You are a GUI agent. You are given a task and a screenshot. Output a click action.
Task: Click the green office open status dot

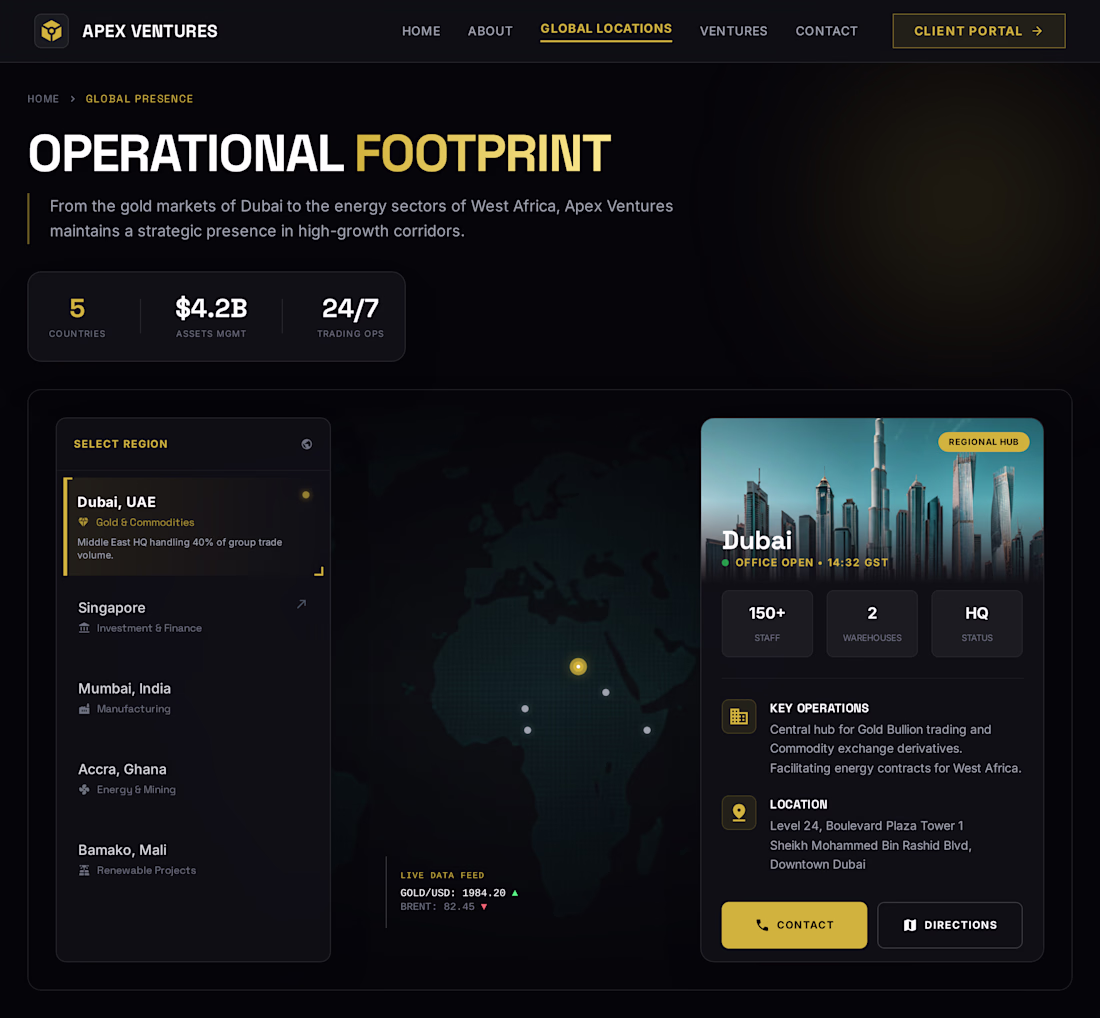point(725,563)
